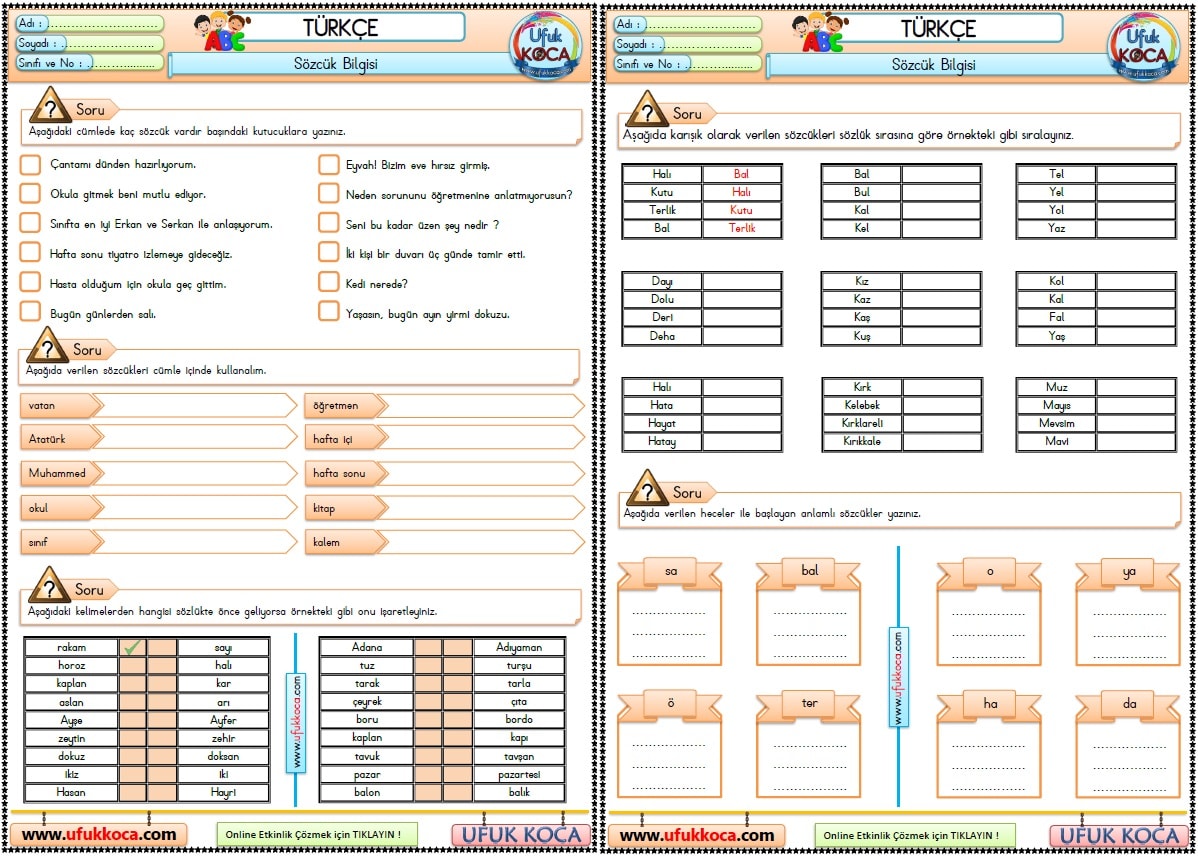1198x857 pixels.
Task: Mark the orange cell next to 'Adana'
Action: (x=428, y=647)
